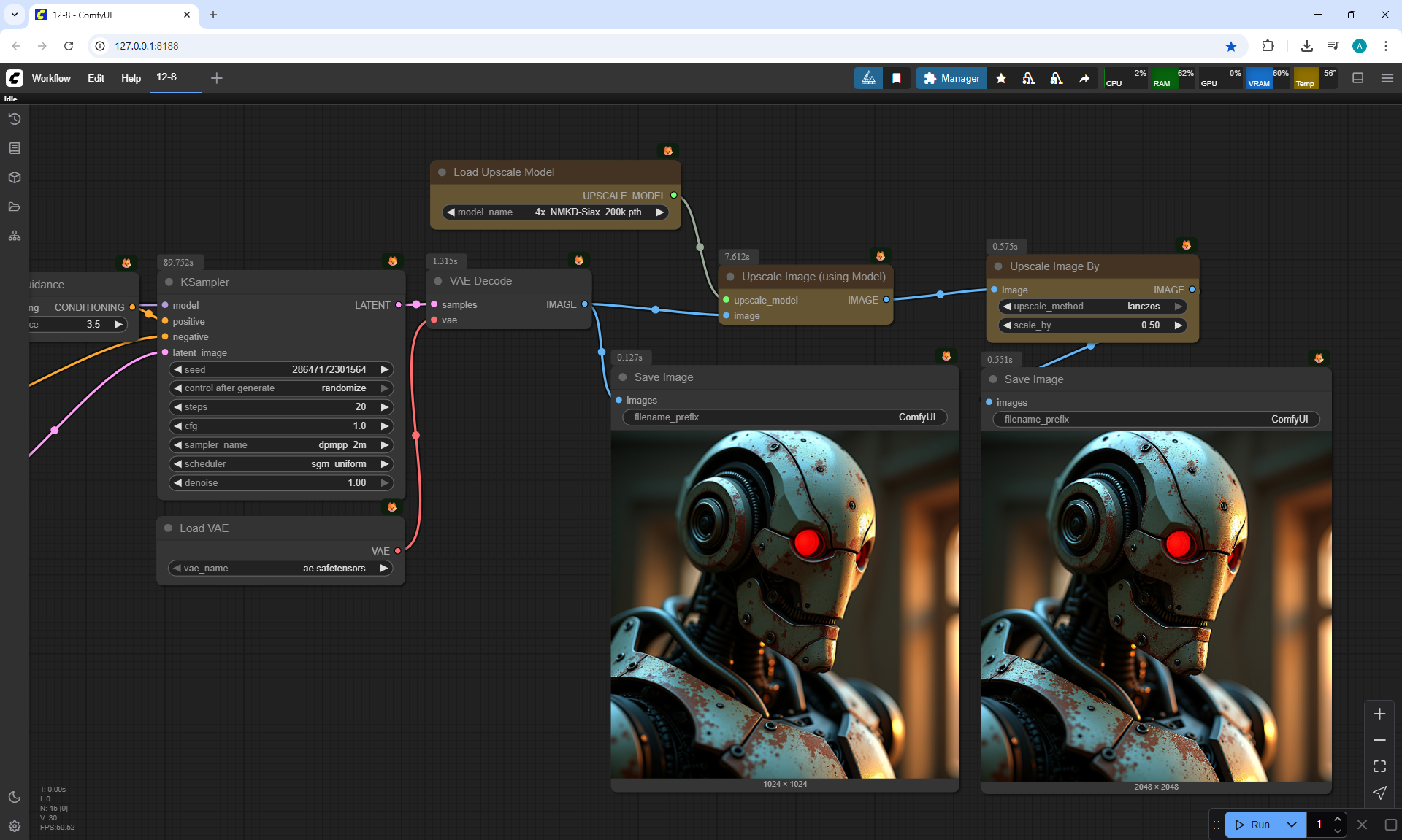Toggle dark theme moon icon
This screenshot has height=840, width=1402.
15,797
